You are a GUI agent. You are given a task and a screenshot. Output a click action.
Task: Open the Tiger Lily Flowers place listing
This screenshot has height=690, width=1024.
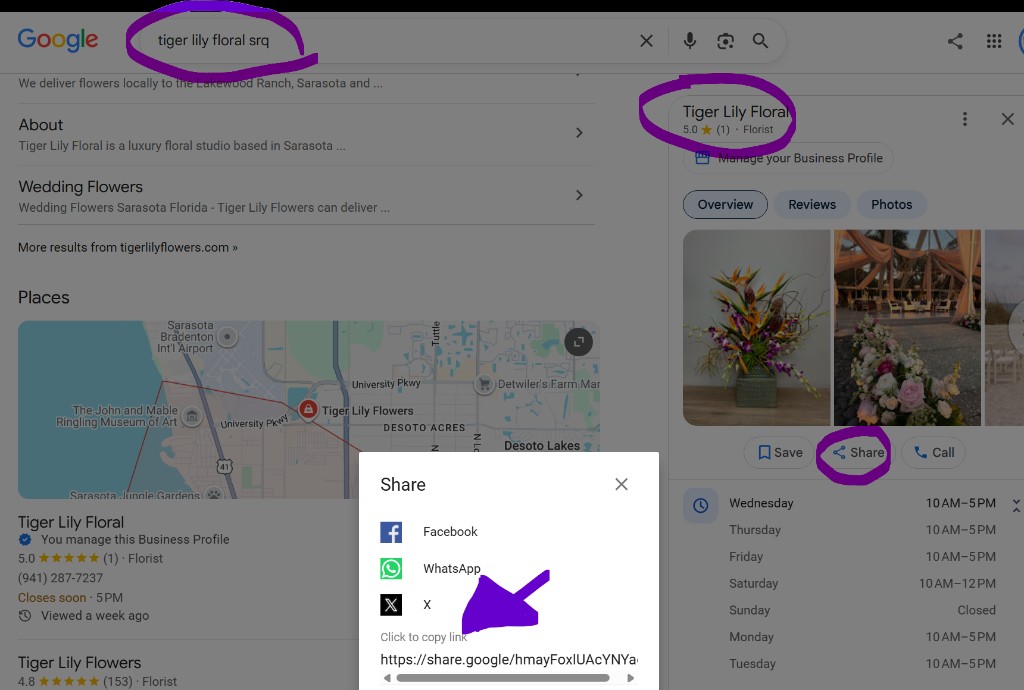pos(79,663)
